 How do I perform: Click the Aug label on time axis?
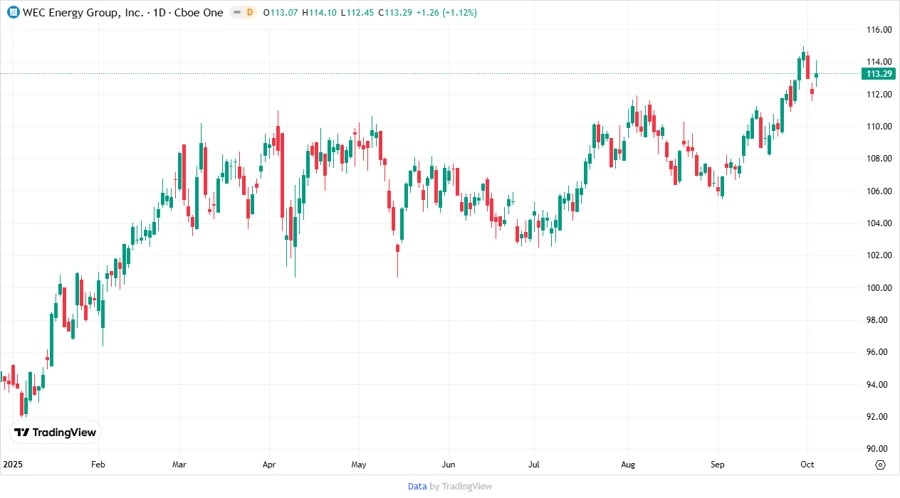[629, 465]
